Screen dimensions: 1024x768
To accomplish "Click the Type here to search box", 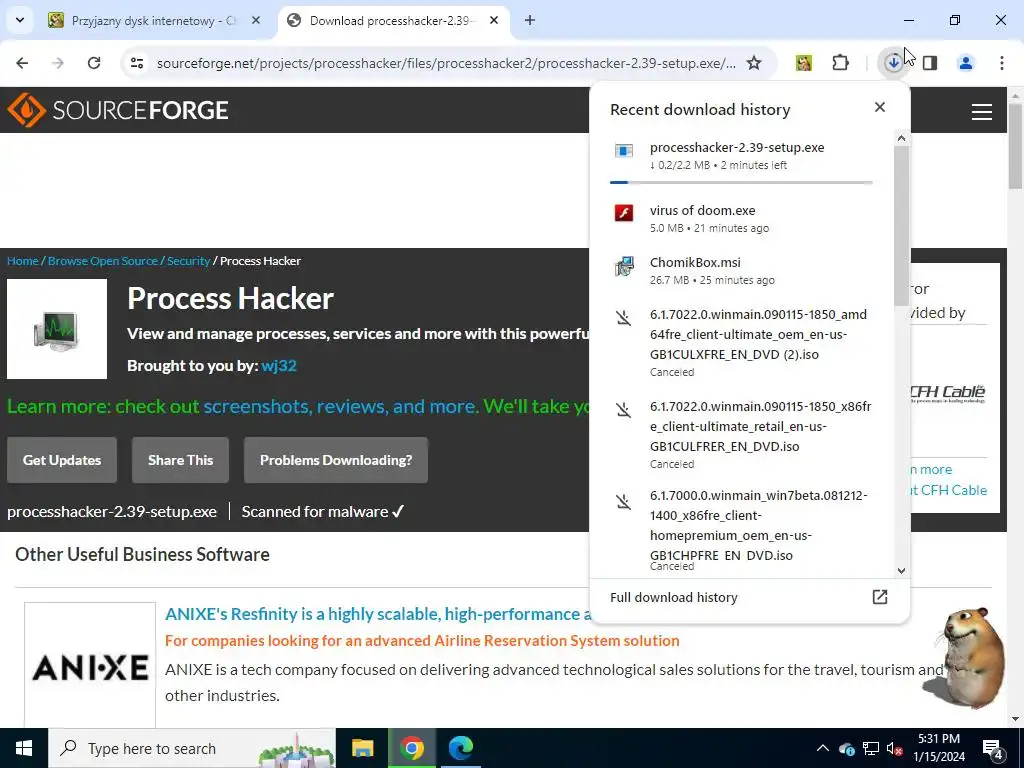I will (192, 748).
